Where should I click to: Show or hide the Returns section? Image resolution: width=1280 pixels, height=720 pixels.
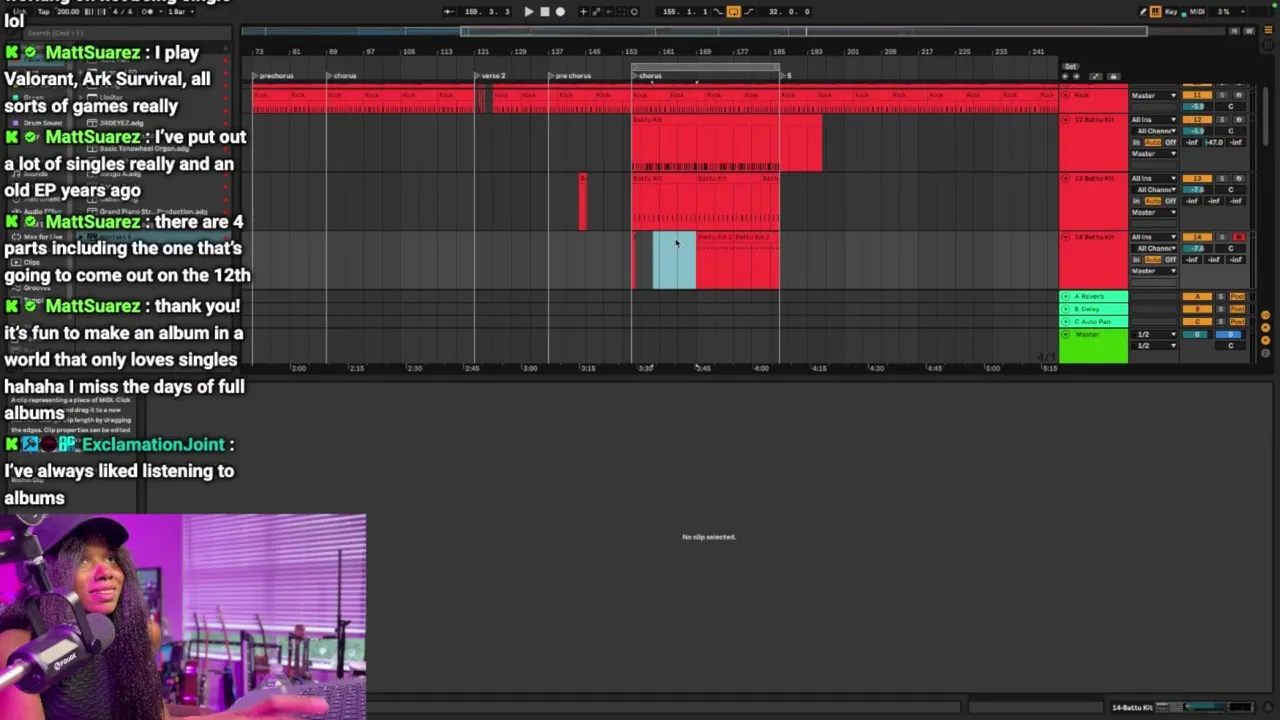pyautogui.click(x=1265, y=327)
